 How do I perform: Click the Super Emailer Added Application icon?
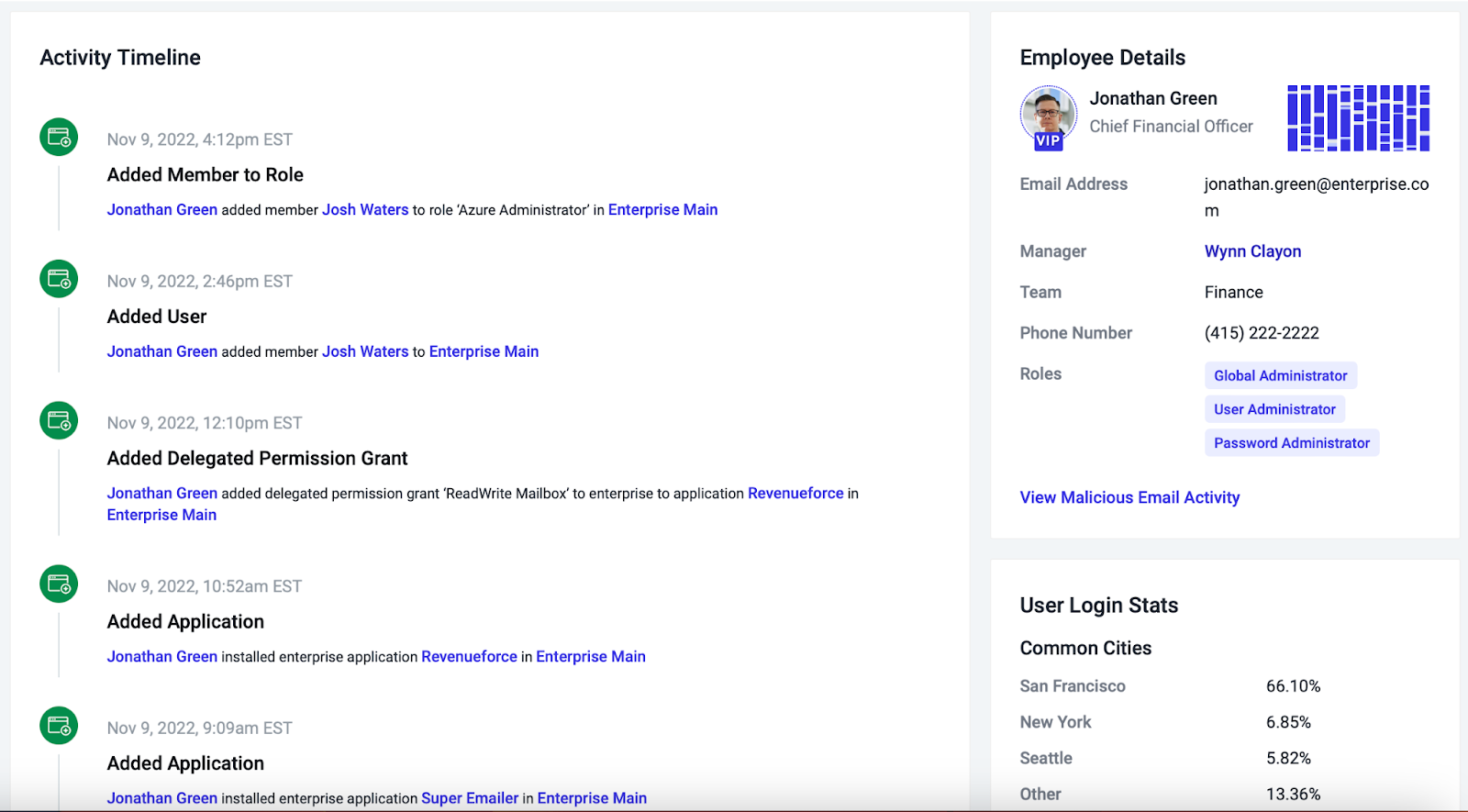point(59,726)
